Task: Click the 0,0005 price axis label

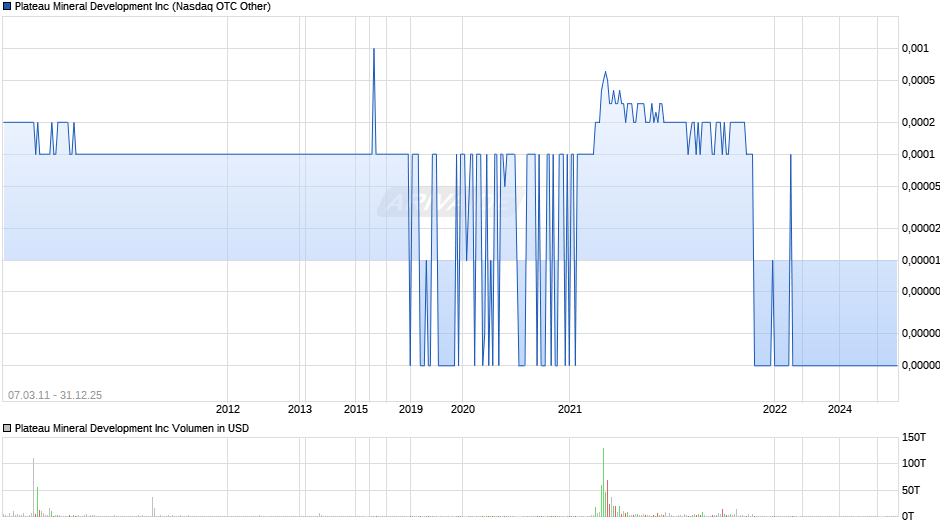Action: click(x=918, y=80)
